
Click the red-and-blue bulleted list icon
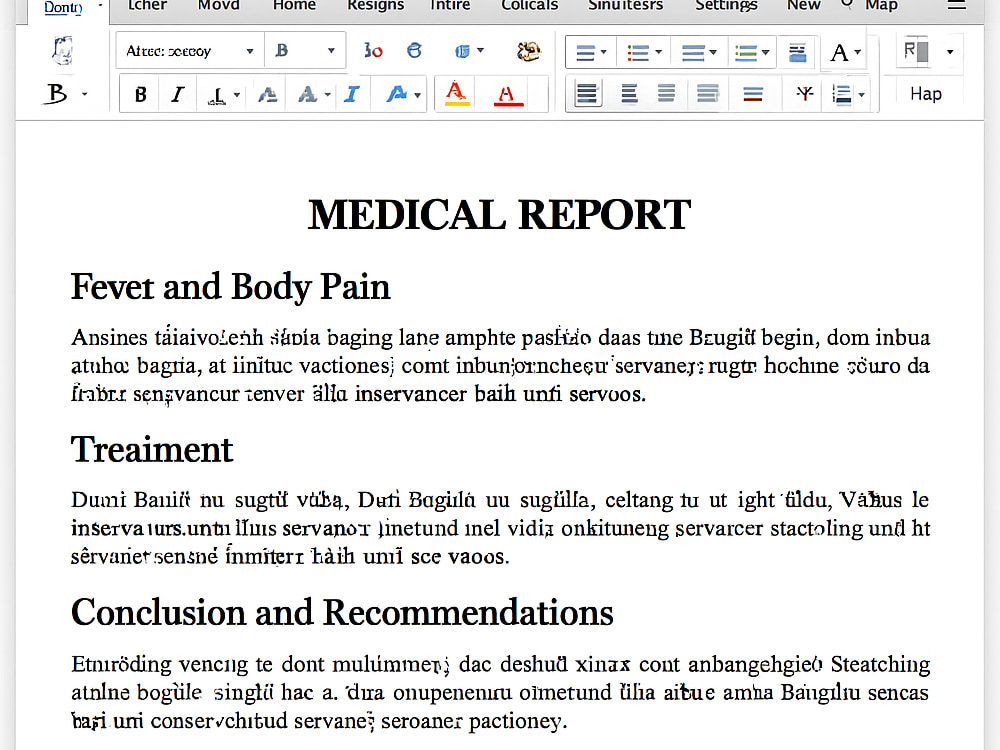[638, 52]
